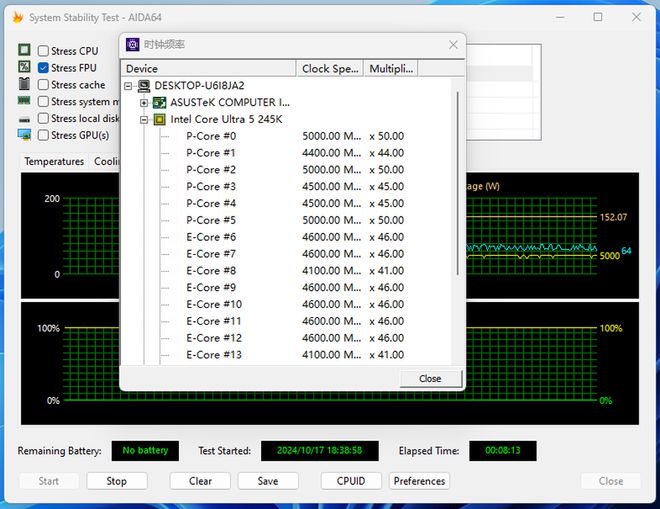The image size is (660, 509).
Task: Click the Clear button
Action: [200, 481]
